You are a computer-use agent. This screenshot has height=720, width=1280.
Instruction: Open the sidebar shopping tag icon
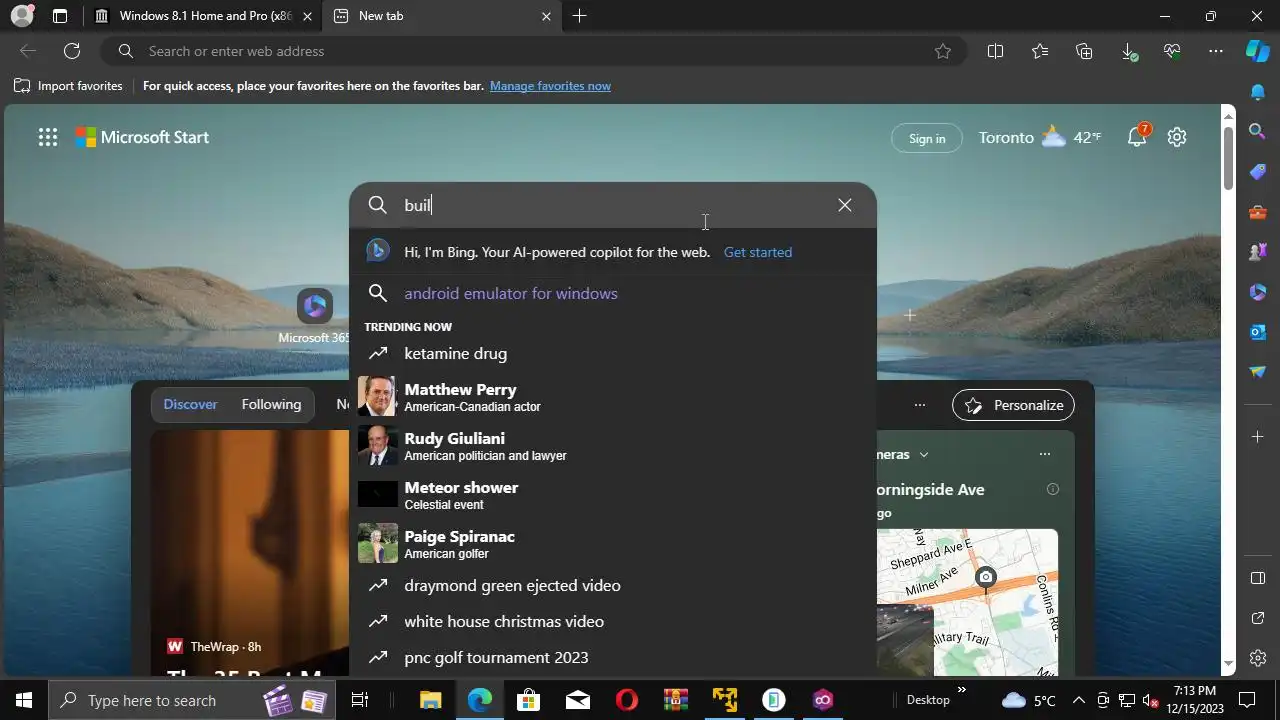point(1258,171)
